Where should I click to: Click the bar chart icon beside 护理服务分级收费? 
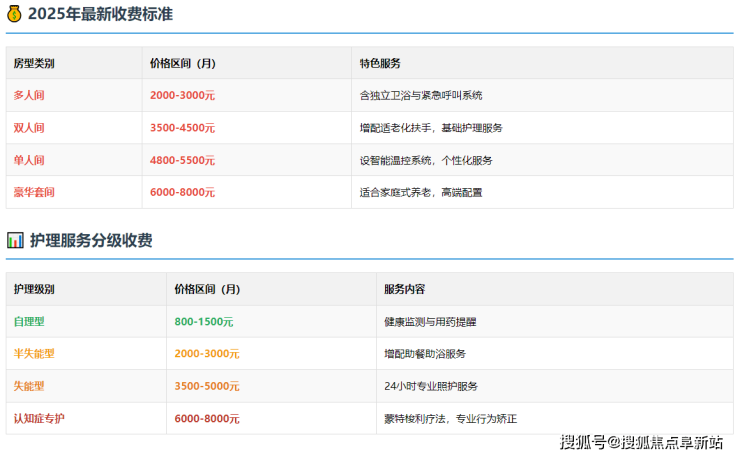tap(15, 240)
